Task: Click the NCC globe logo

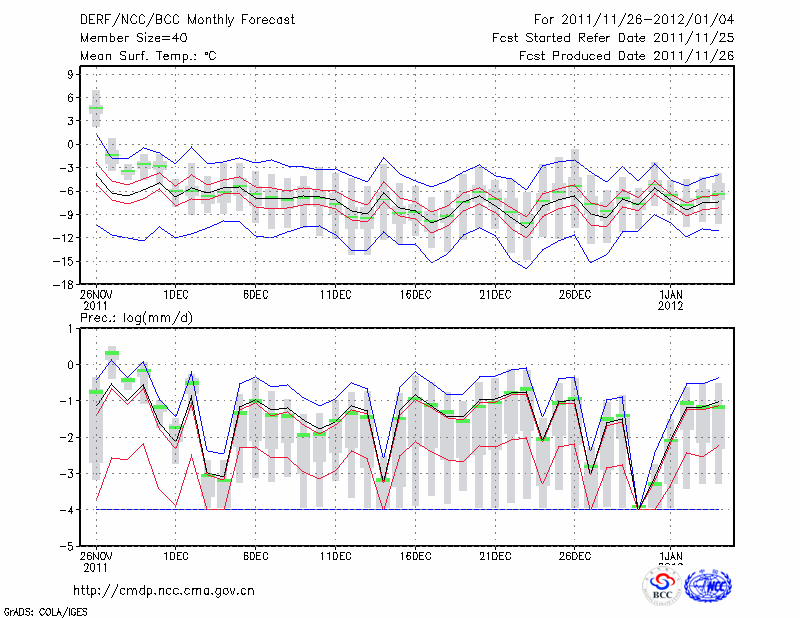Action: (x=708, y=587)
